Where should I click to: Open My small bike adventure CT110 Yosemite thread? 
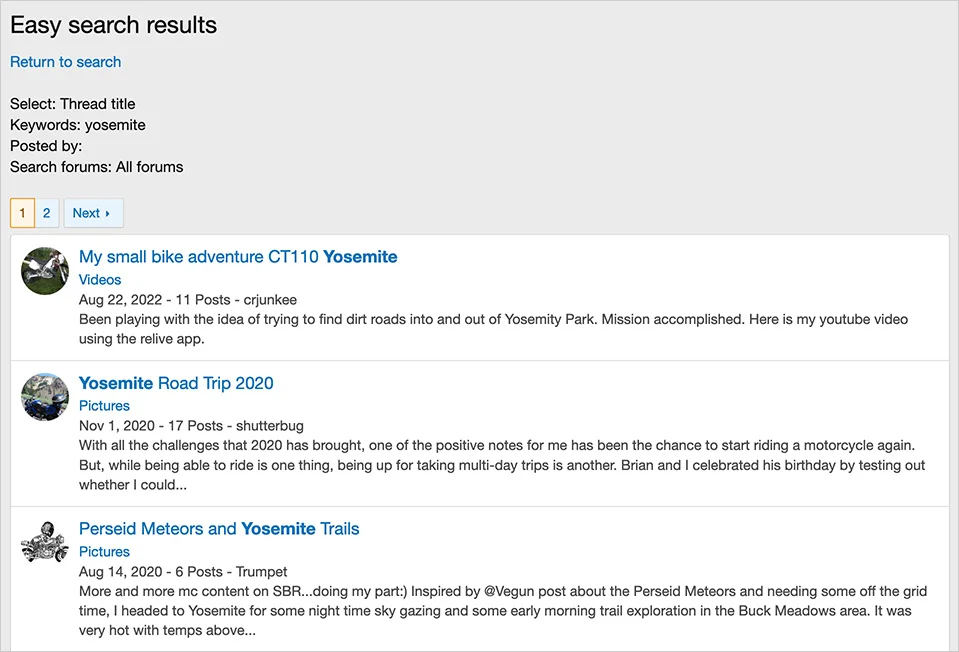(238, 257)
